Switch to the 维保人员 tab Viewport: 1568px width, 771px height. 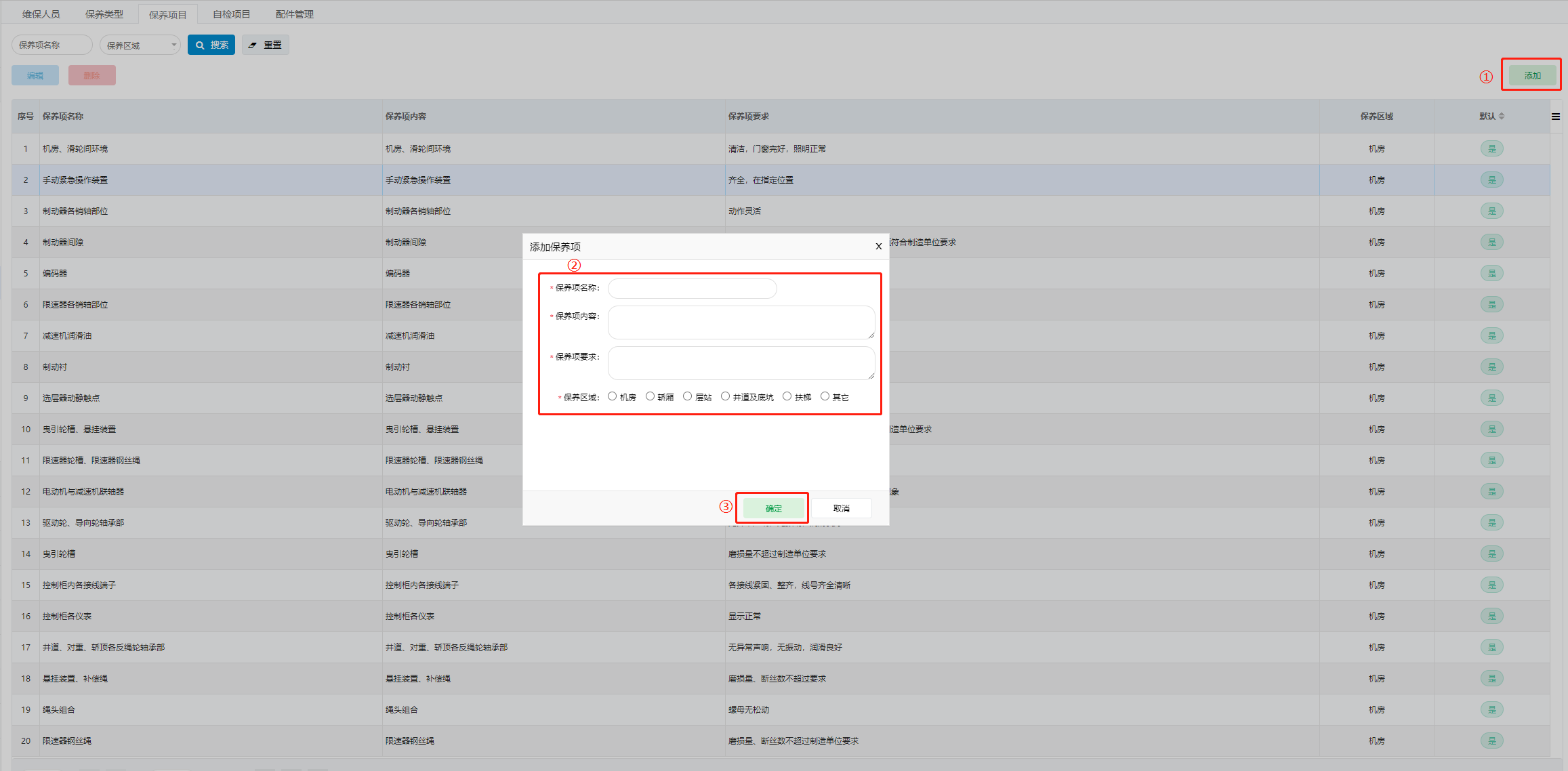(x=41, y=14)
